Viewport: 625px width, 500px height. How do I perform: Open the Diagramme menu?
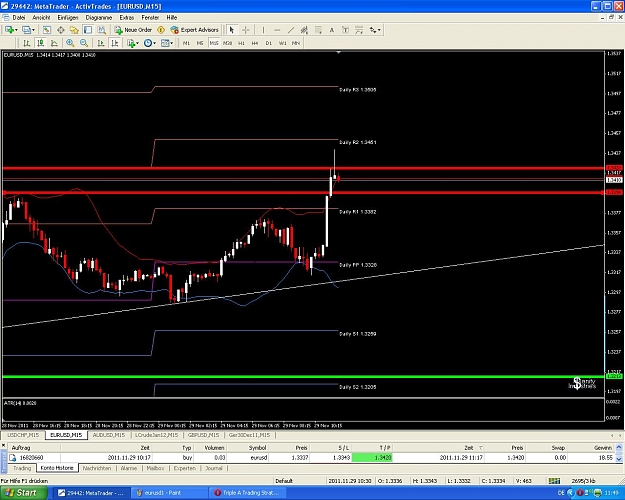pos(98,18)
